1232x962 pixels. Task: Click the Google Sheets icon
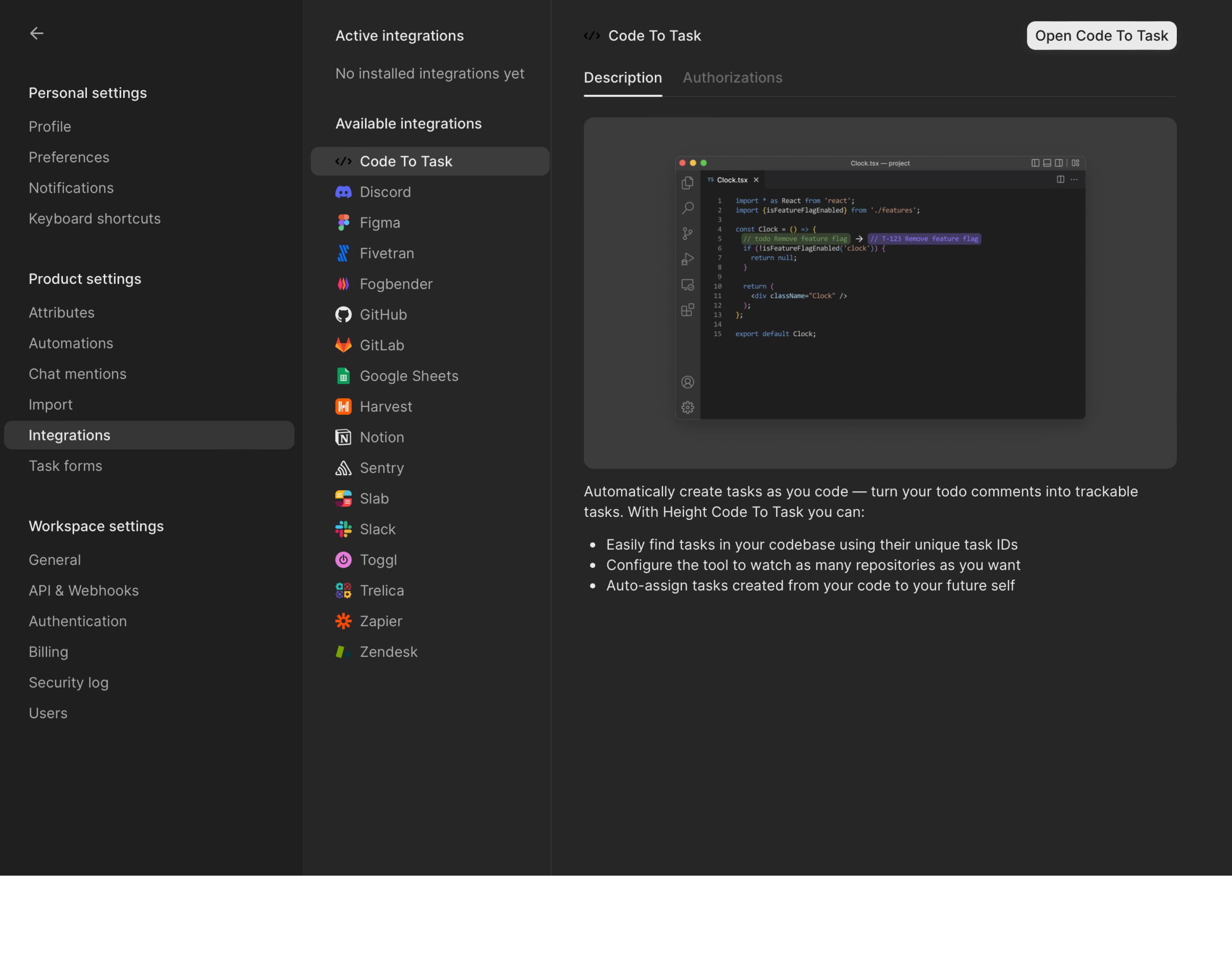[x=343, y=376]
